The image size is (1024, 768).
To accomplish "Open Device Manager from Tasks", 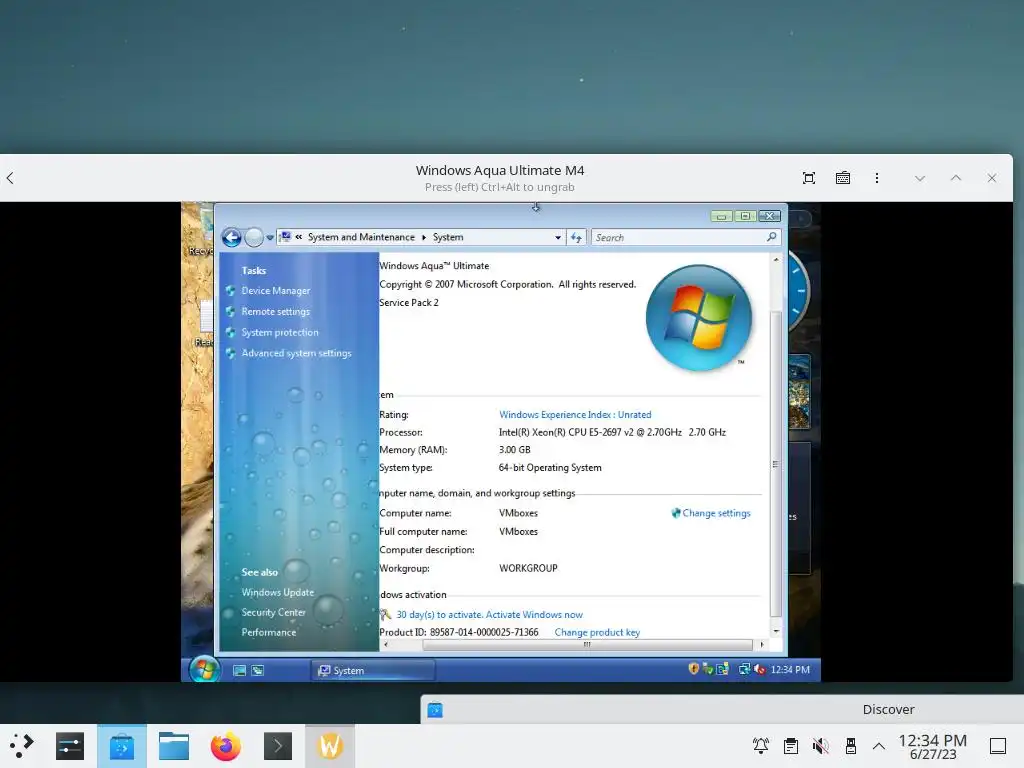I will pos(276,291).
